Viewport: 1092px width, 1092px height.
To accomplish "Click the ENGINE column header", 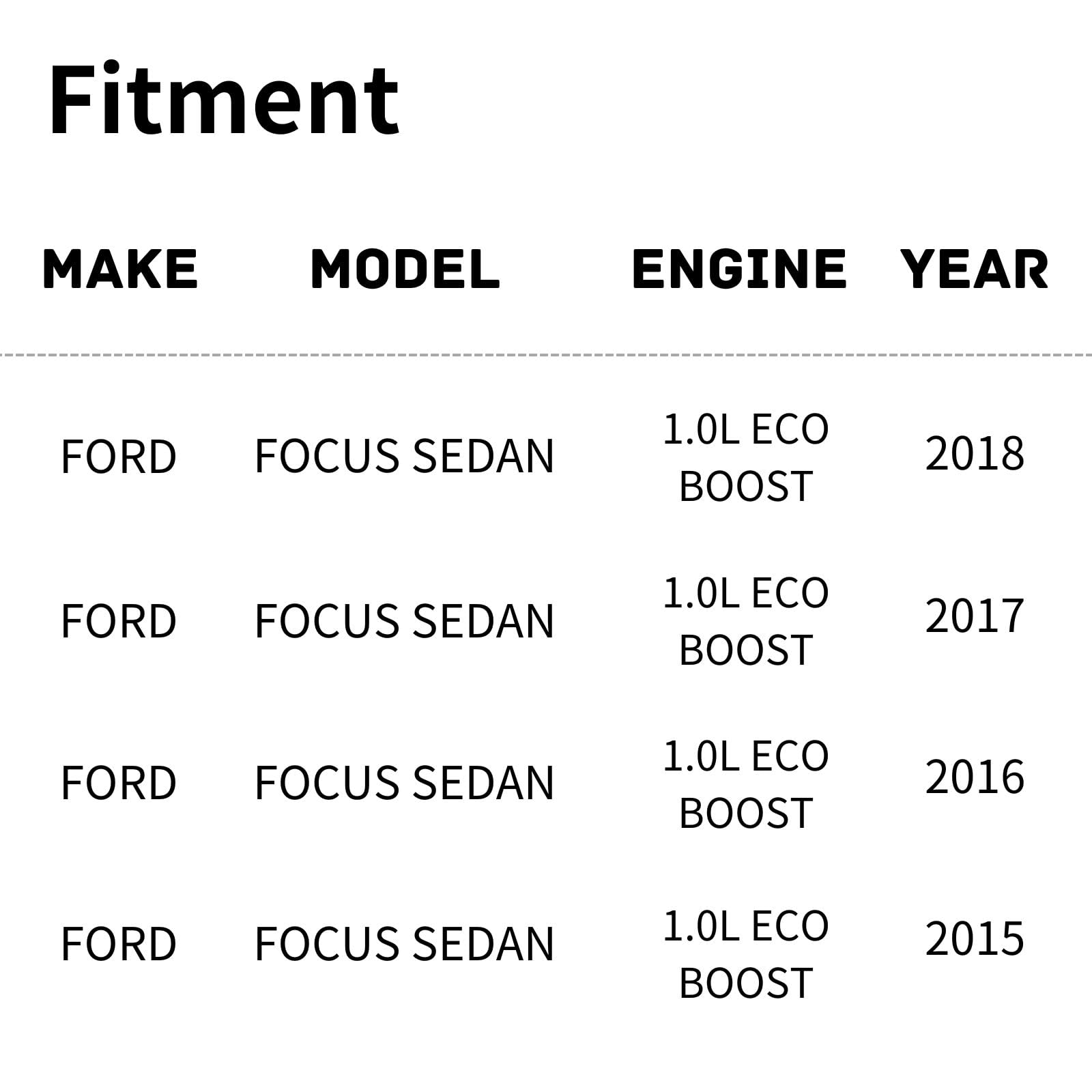I will click(739, 269).
